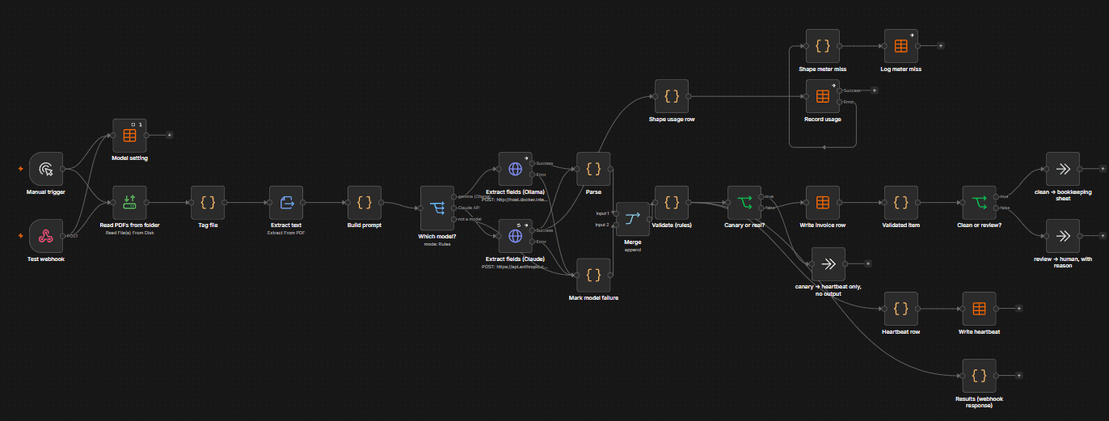Select the Shape meter miss node
This screenshot has height=421, width=1109.
(823, 46)
